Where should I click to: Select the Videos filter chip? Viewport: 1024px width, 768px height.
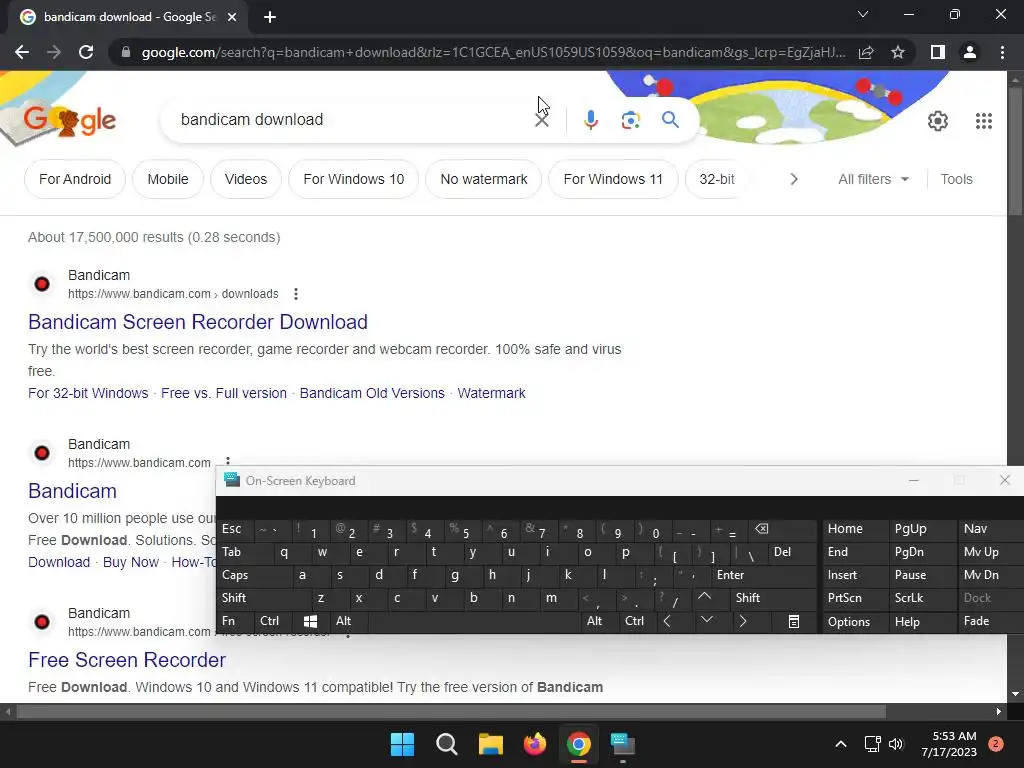point(246,179)
